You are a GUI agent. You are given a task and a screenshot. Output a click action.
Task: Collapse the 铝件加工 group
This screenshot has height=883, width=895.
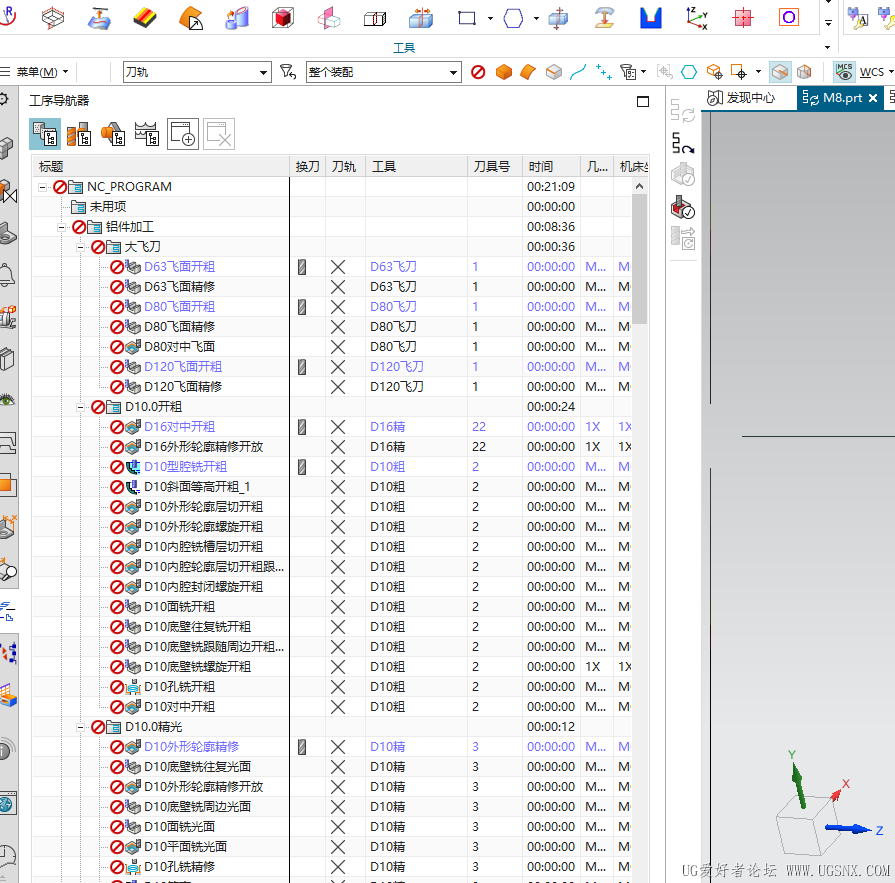click(x=61, y=227)
